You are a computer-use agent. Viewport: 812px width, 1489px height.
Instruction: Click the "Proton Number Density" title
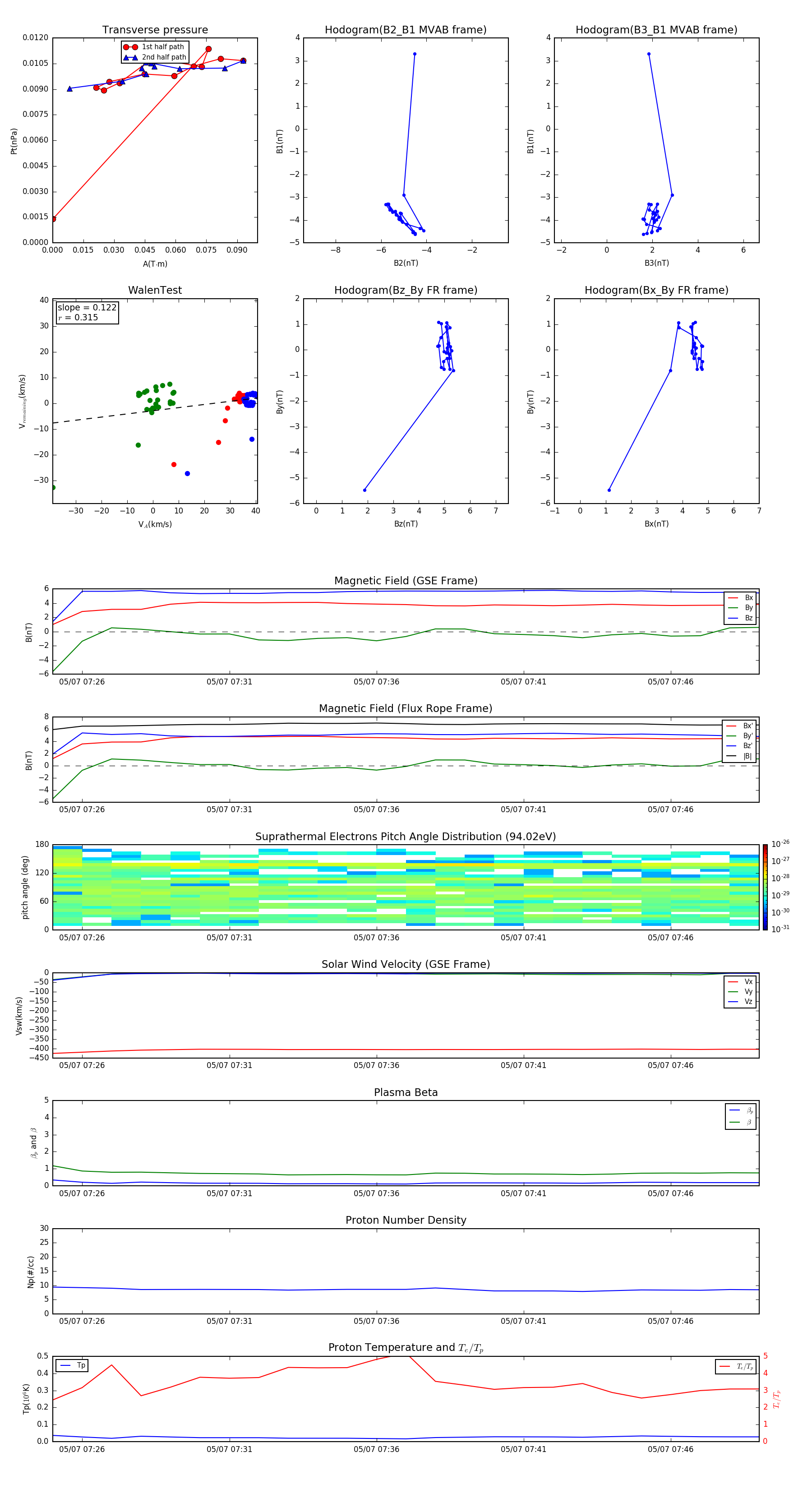pos(406,1220)
